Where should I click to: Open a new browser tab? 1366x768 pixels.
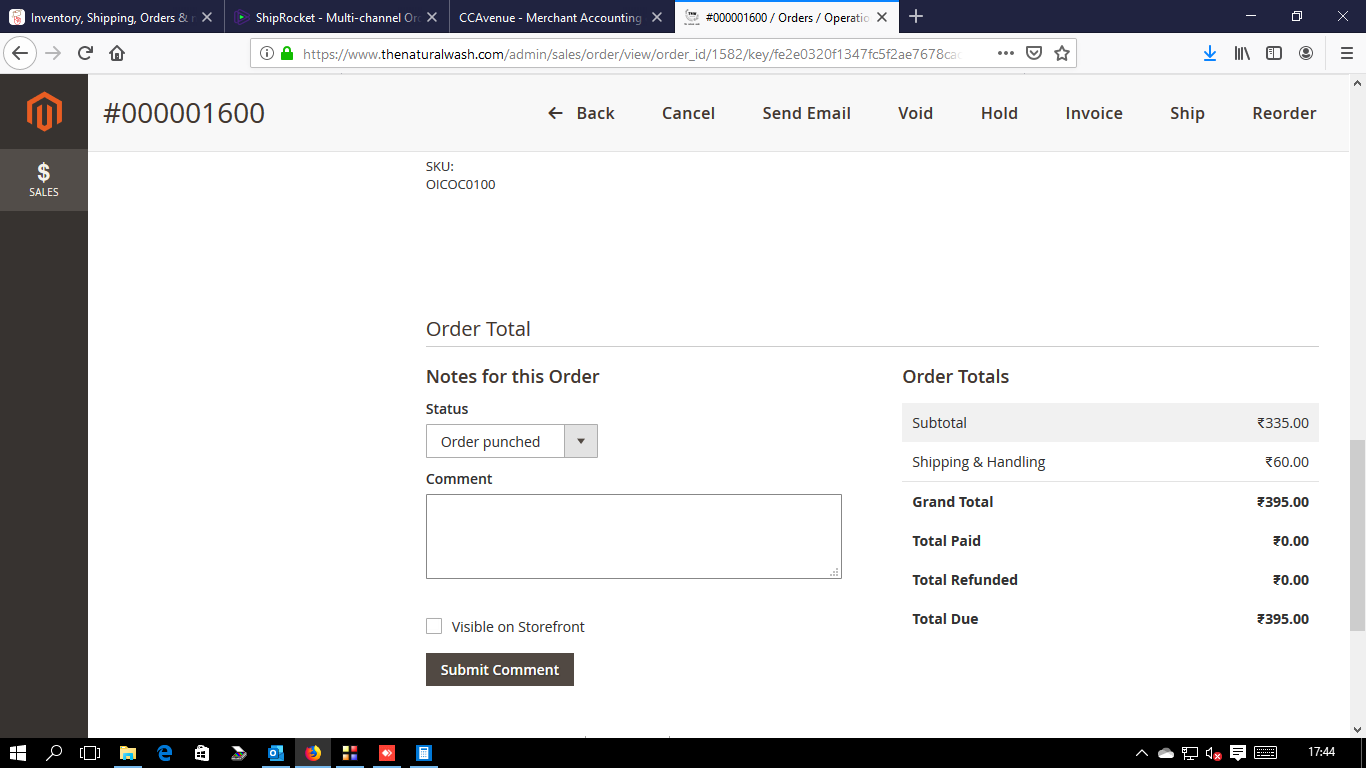916,17
